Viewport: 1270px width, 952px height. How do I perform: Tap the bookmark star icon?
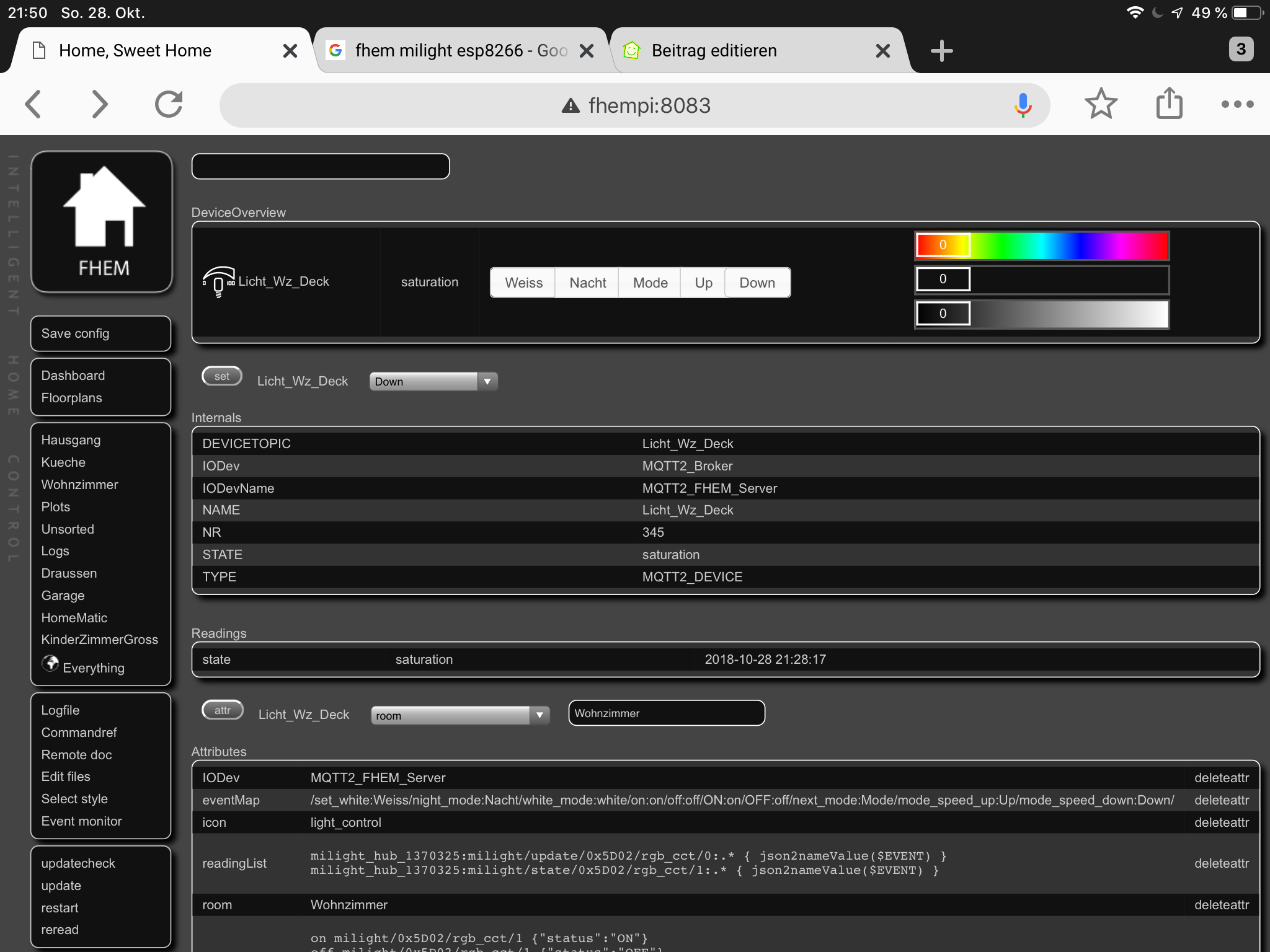[x=1101, y=104]
